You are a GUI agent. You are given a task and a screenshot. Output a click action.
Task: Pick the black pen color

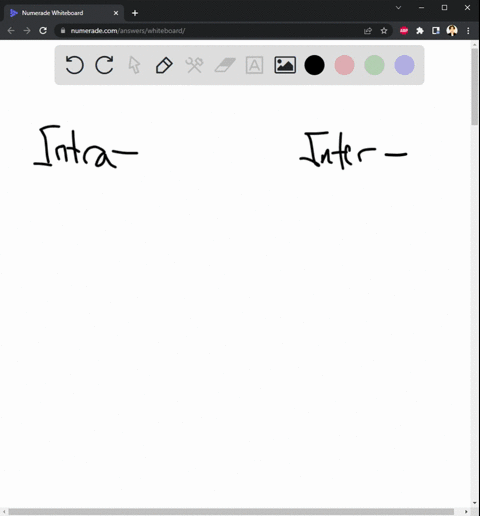point(314,65)
